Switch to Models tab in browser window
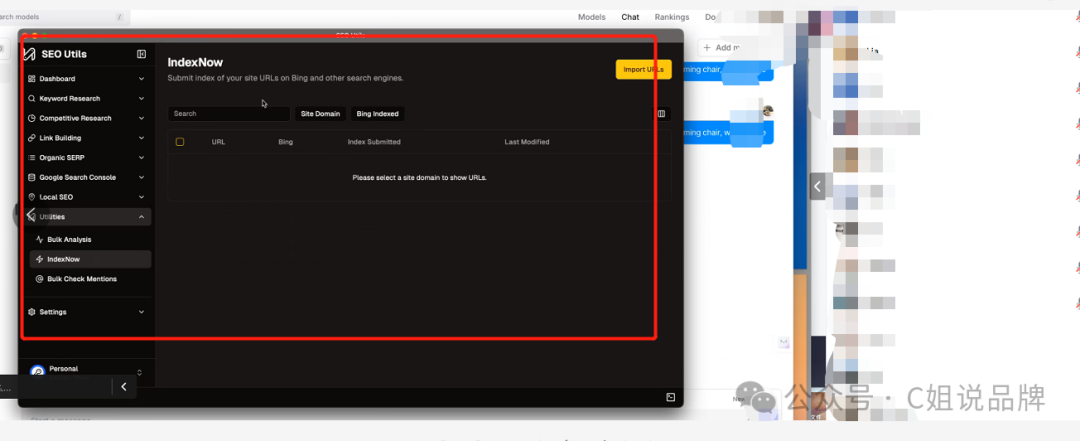This screenshot has width=1080, height=441. [592, 17]
